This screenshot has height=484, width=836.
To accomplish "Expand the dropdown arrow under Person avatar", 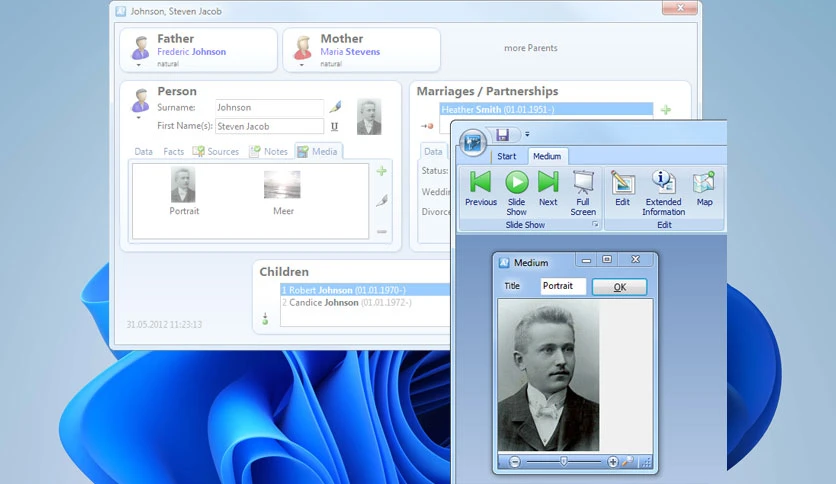I will click(x=139, y=117).
